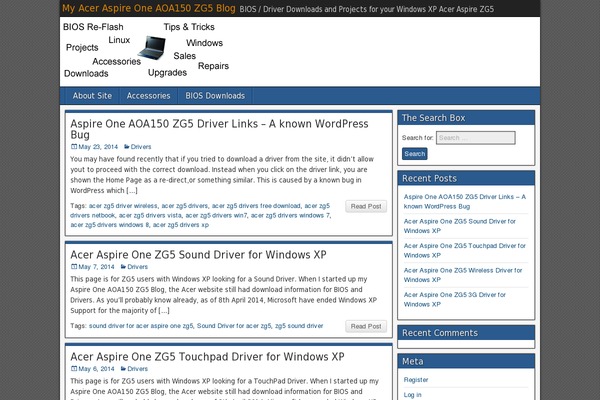Click the calendar icon beside May 6, 2014
The height and width of the screenshot is (400, 600).
74,369
